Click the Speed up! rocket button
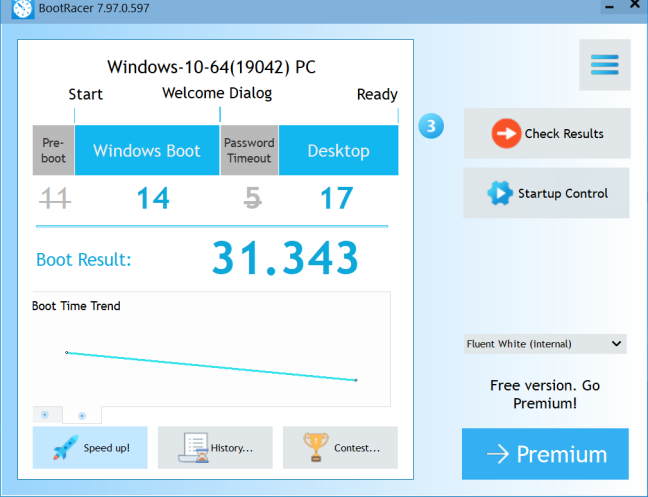 click(x=90, y=447)
